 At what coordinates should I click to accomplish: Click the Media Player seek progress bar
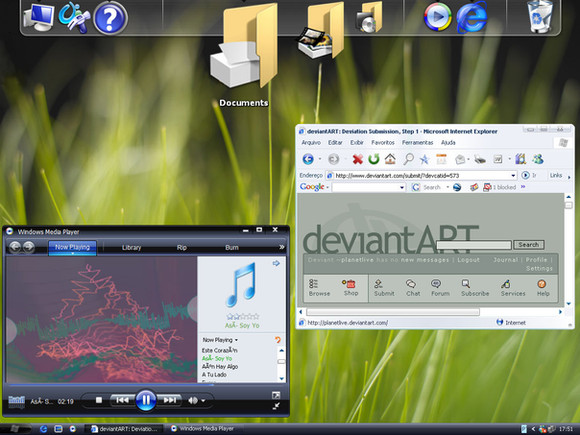pyautogui.click(x=146, y=385)
